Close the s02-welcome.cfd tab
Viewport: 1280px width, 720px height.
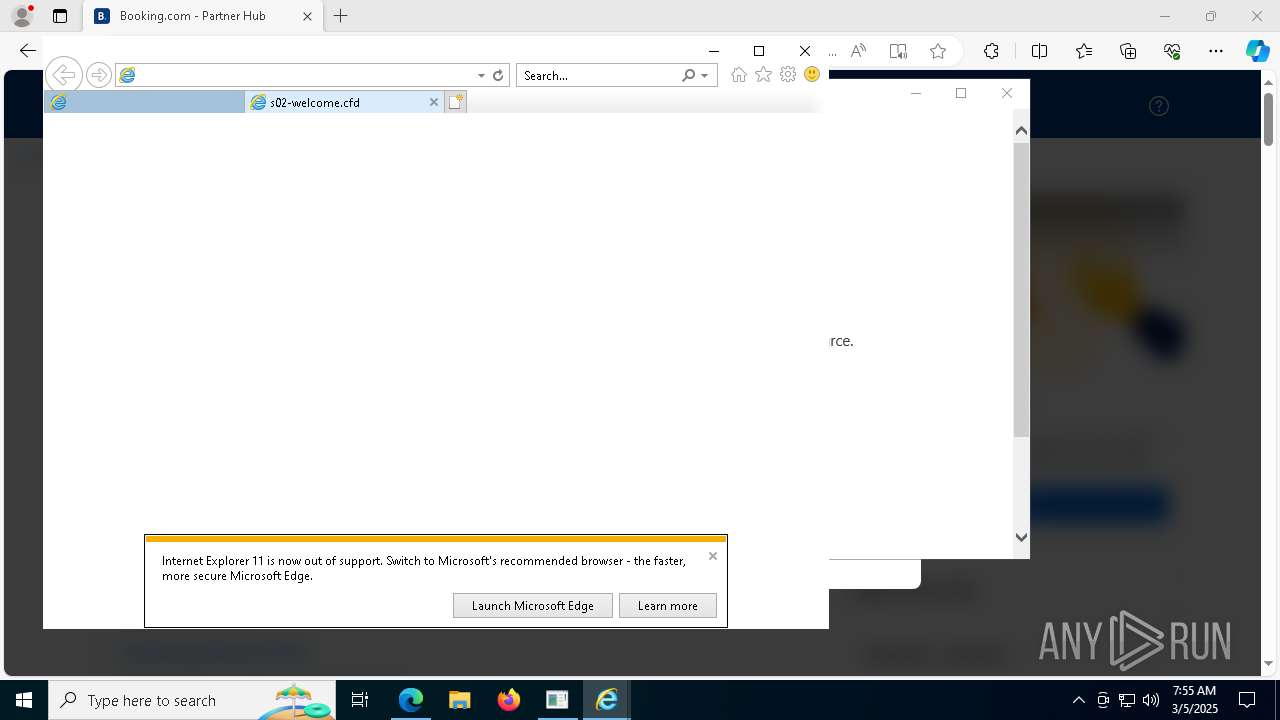434,102
